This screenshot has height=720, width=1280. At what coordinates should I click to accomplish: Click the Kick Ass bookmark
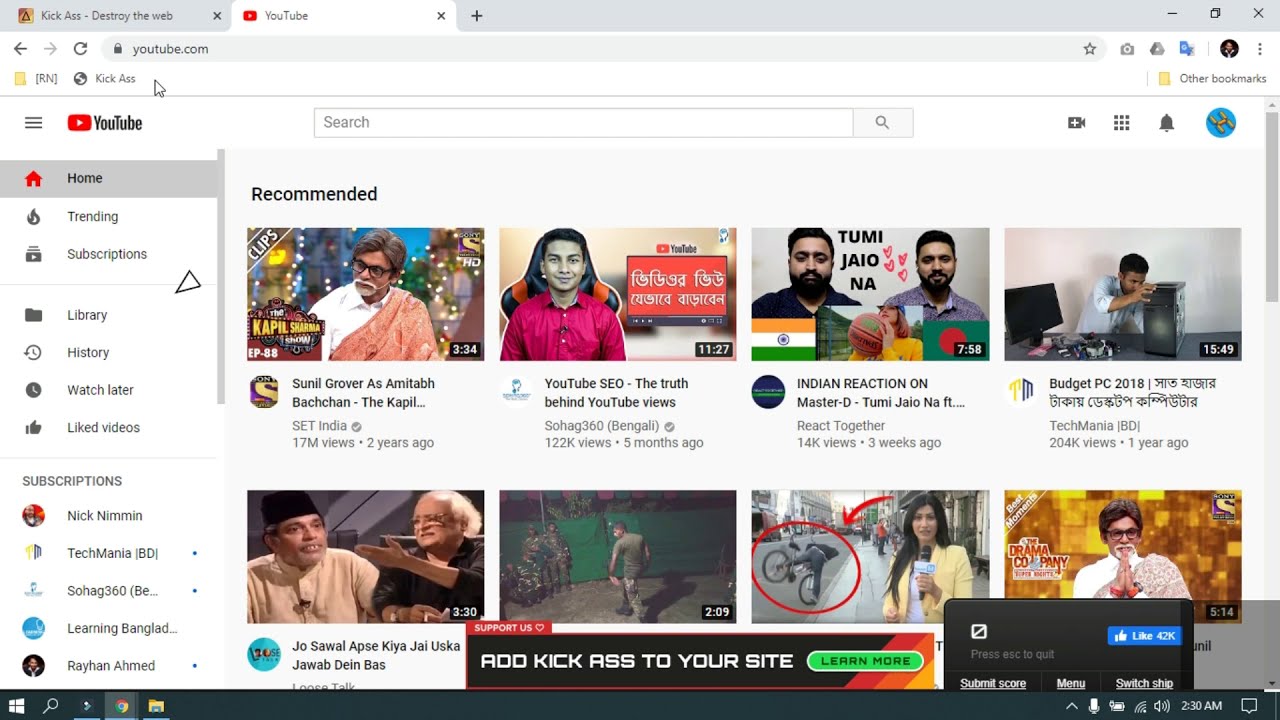click(x=104, y=78)
